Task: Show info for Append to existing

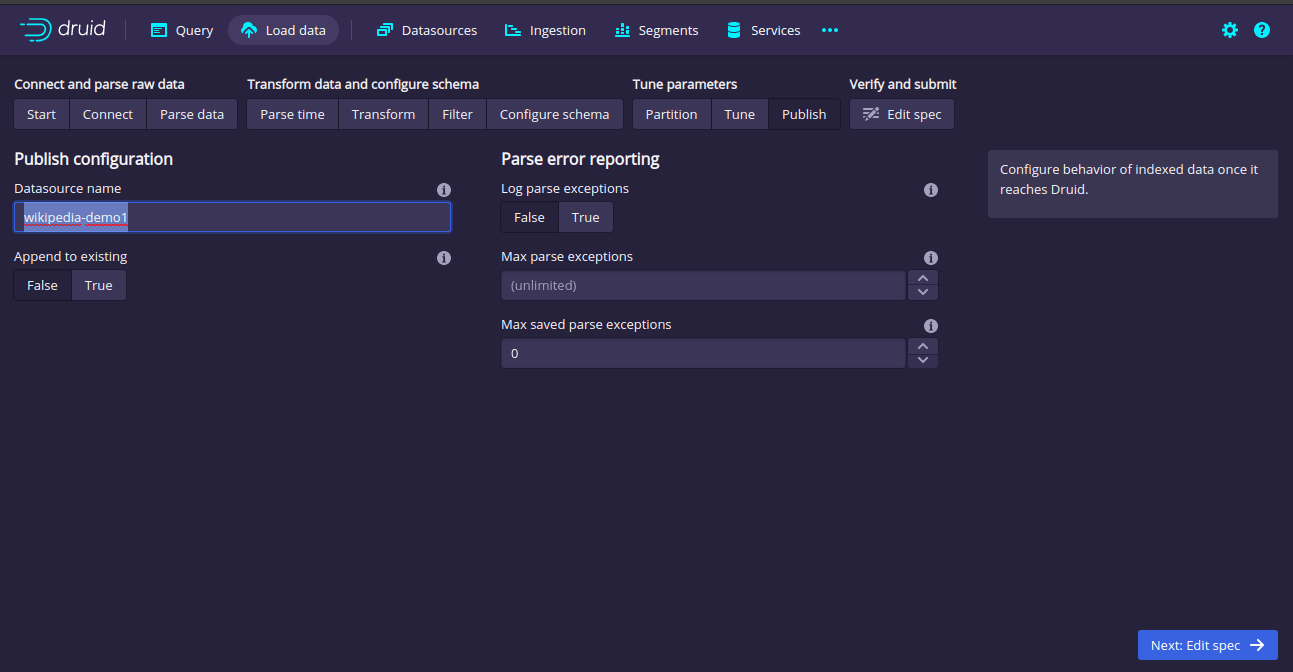Action: point(444,258)
